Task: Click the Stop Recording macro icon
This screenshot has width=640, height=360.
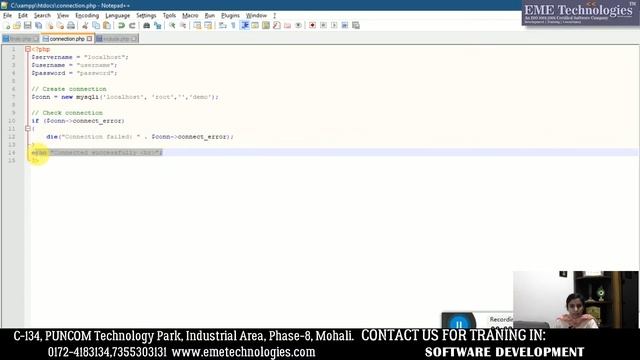Action: [x=323, y=25]
